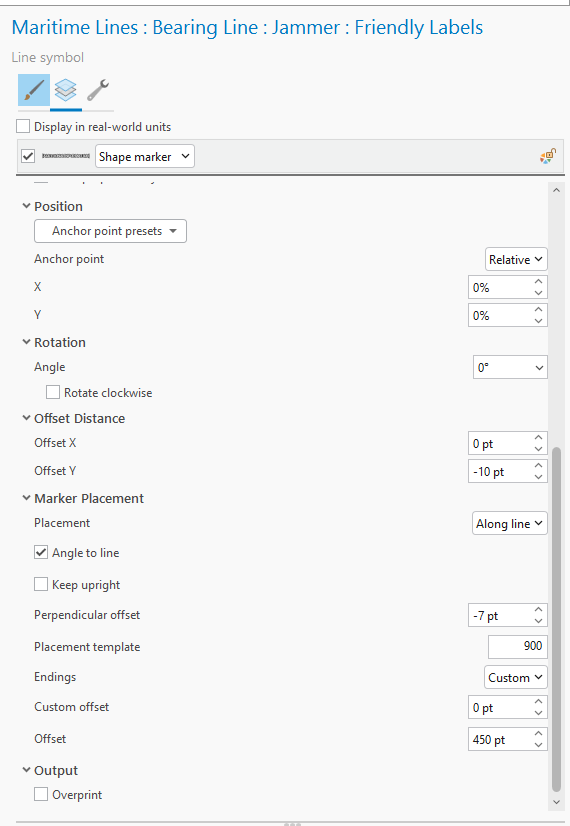570x826 pixels.
Task: Click the vertical scrollbar thumb
Action: (556, 619)
